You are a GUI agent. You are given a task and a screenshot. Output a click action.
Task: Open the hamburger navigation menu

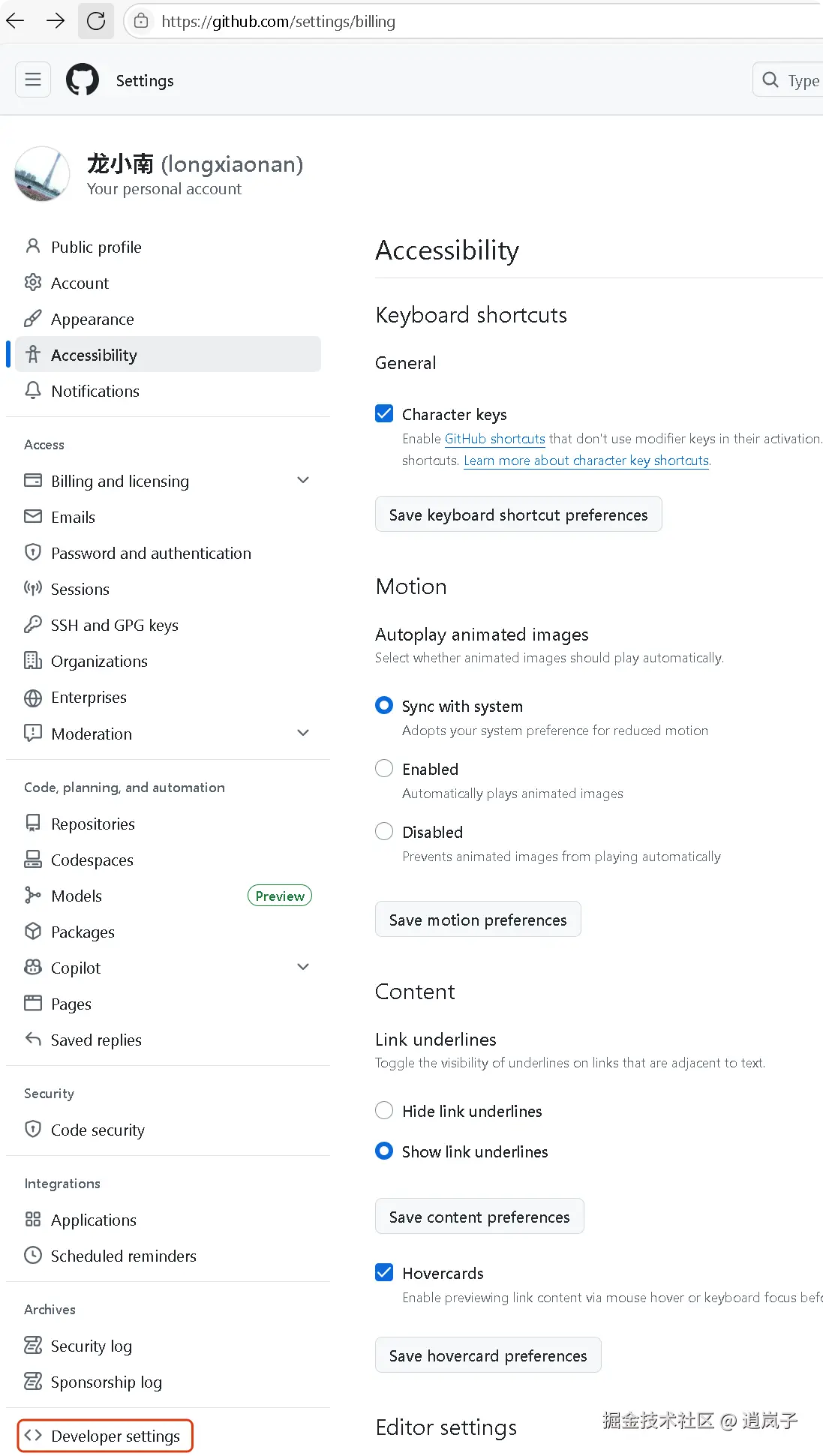tap(33, 80)
